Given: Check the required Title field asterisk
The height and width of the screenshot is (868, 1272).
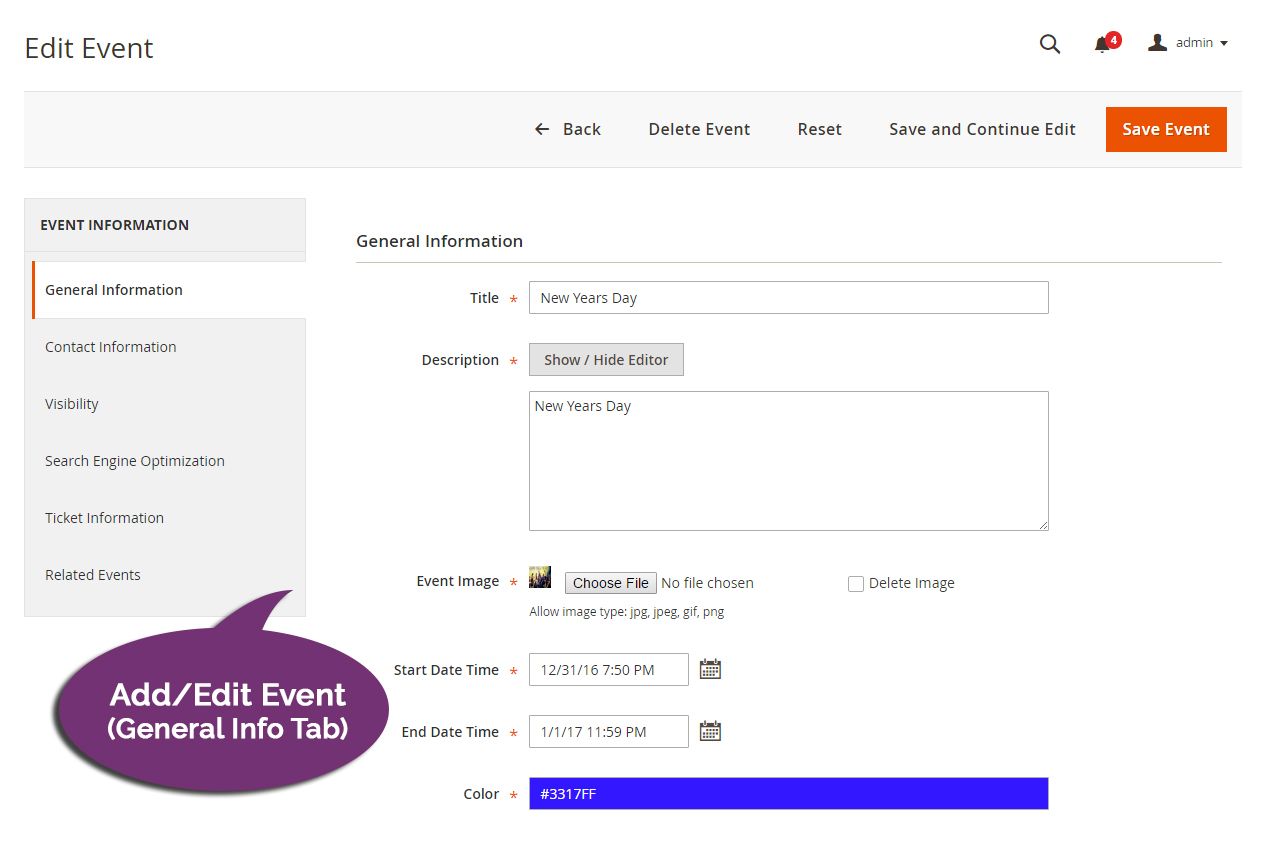Looking at the screenshot, I should click(513, 299).
